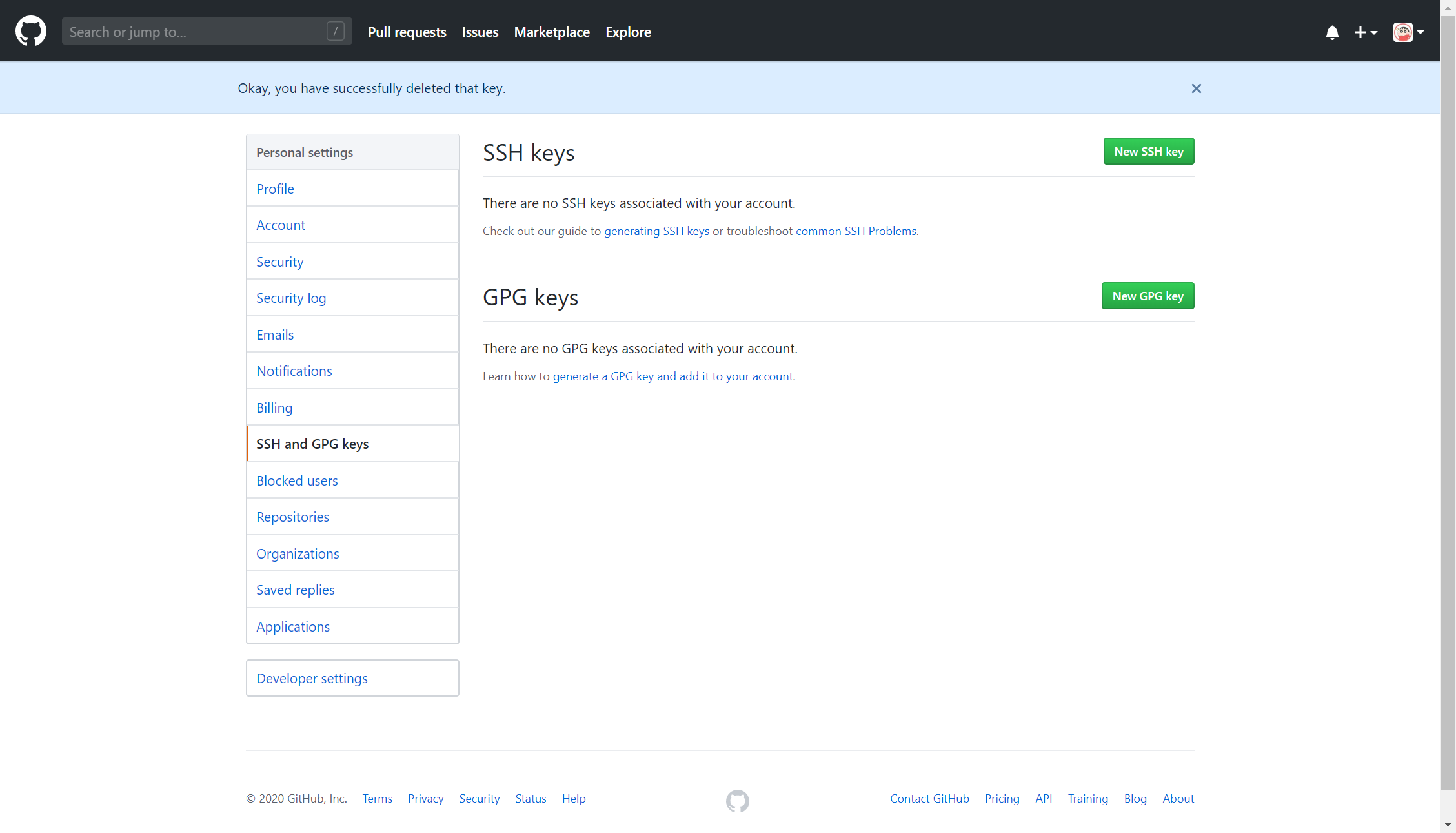
Task: Open Pull requests in top navigation
Action: pyautogui.click(x=407, y=32)
